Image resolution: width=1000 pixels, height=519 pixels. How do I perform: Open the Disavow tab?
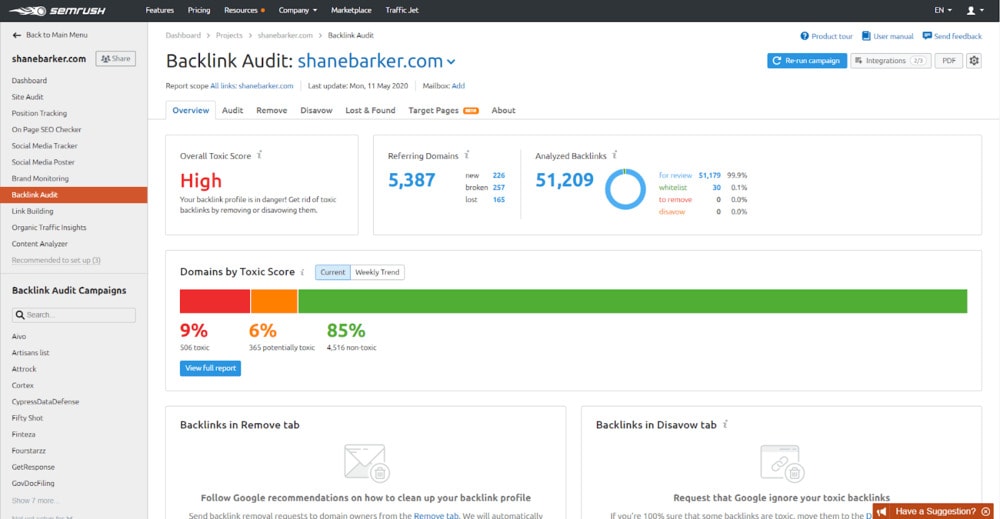coord(316,110)
